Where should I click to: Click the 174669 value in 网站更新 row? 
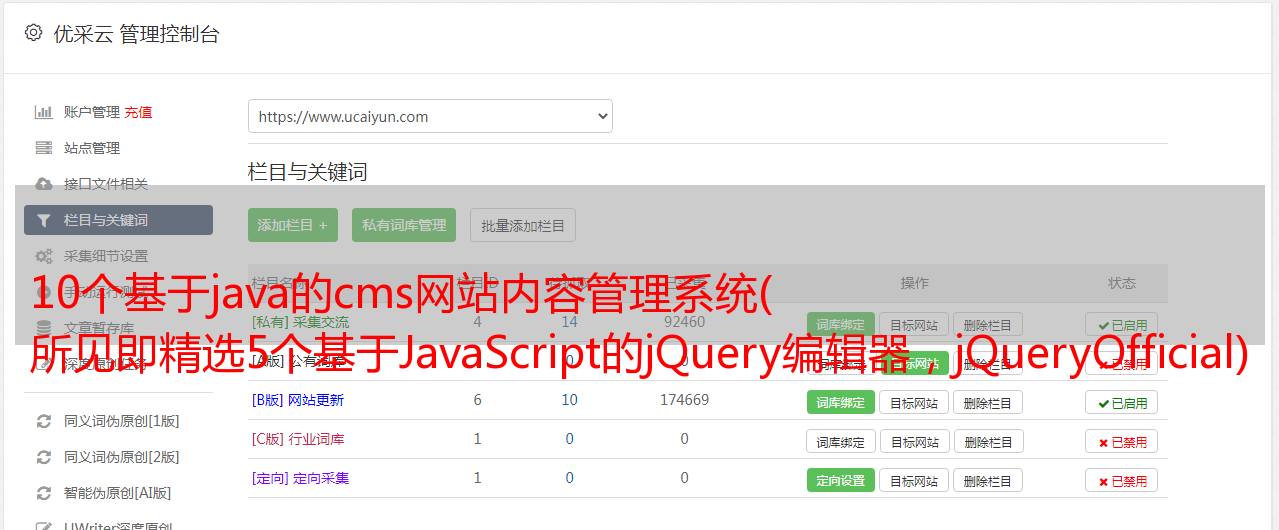pyautogui.click(x=684, y=400)
